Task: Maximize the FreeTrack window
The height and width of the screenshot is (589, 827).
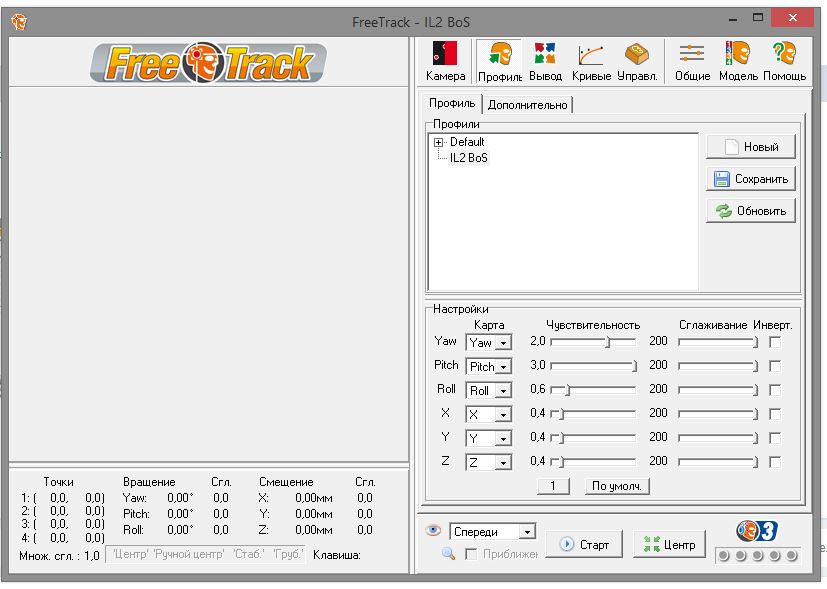Action: (758, 17)
